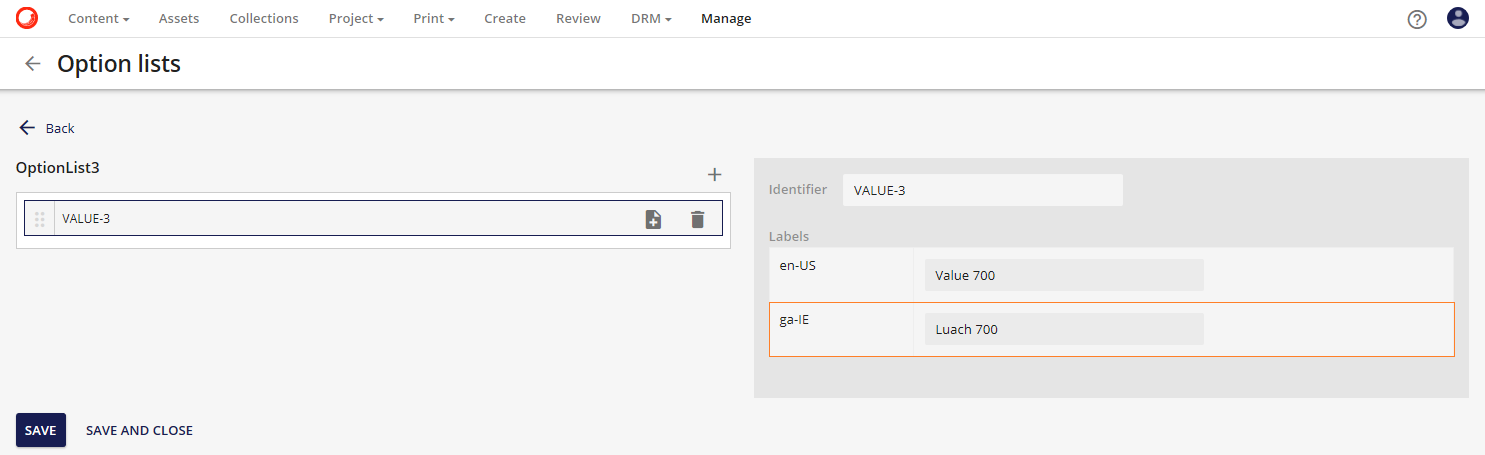The image size is (1485, 455).
Task: Expand the Project dropdown menu
Action: pyautogui.click(x=355, y=19)
